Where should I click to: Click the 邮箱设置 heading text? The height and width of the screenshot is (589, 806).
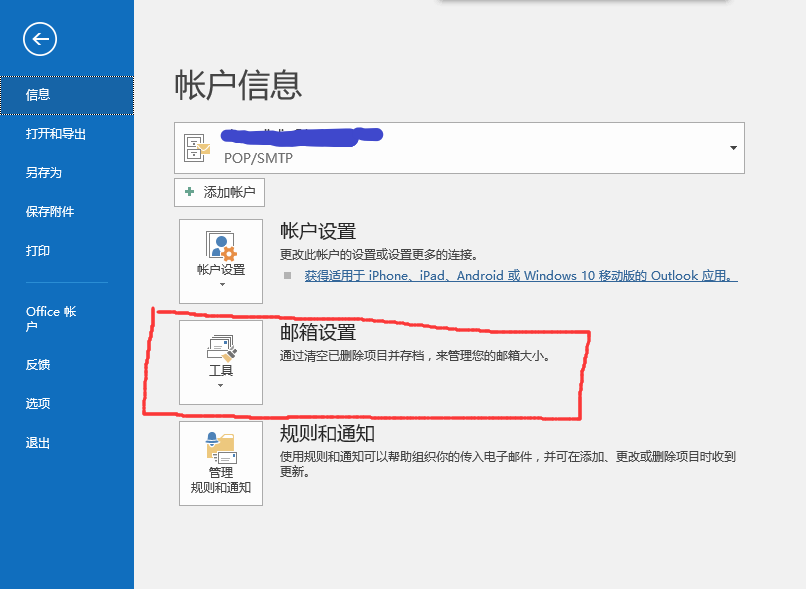pos(318,333)
